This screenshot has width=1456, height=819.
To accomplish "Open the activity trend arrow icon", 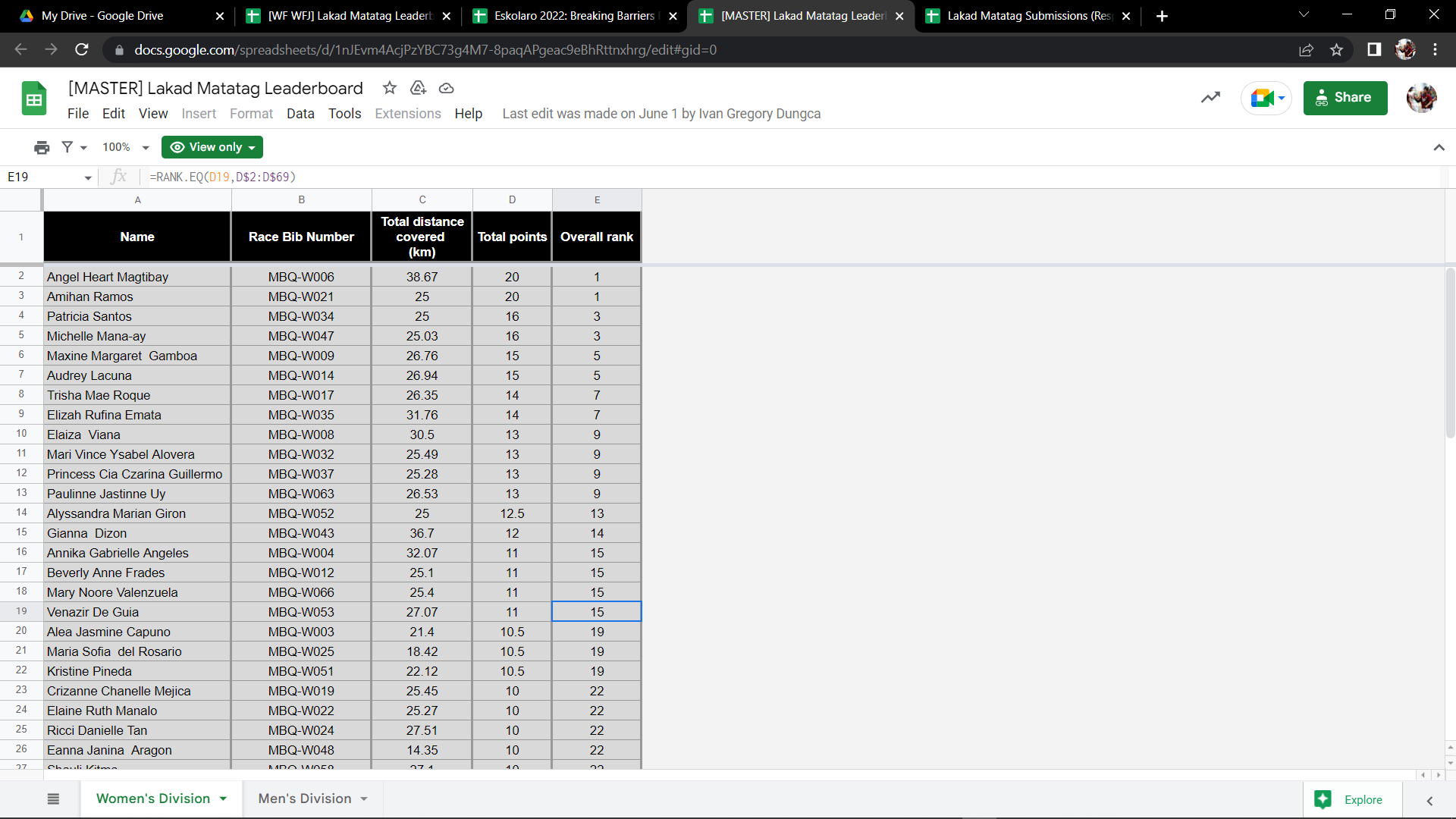I will (1210, 97).
